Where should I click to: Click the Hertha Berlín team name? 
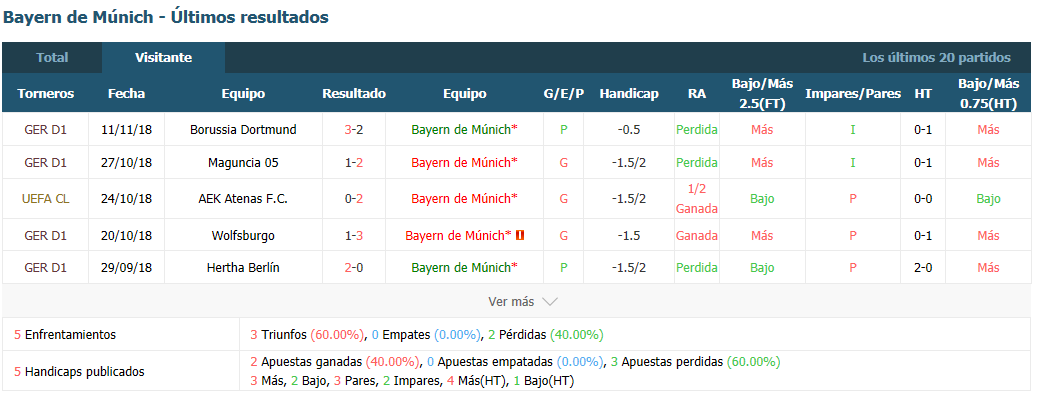click(x=243, y=268)
